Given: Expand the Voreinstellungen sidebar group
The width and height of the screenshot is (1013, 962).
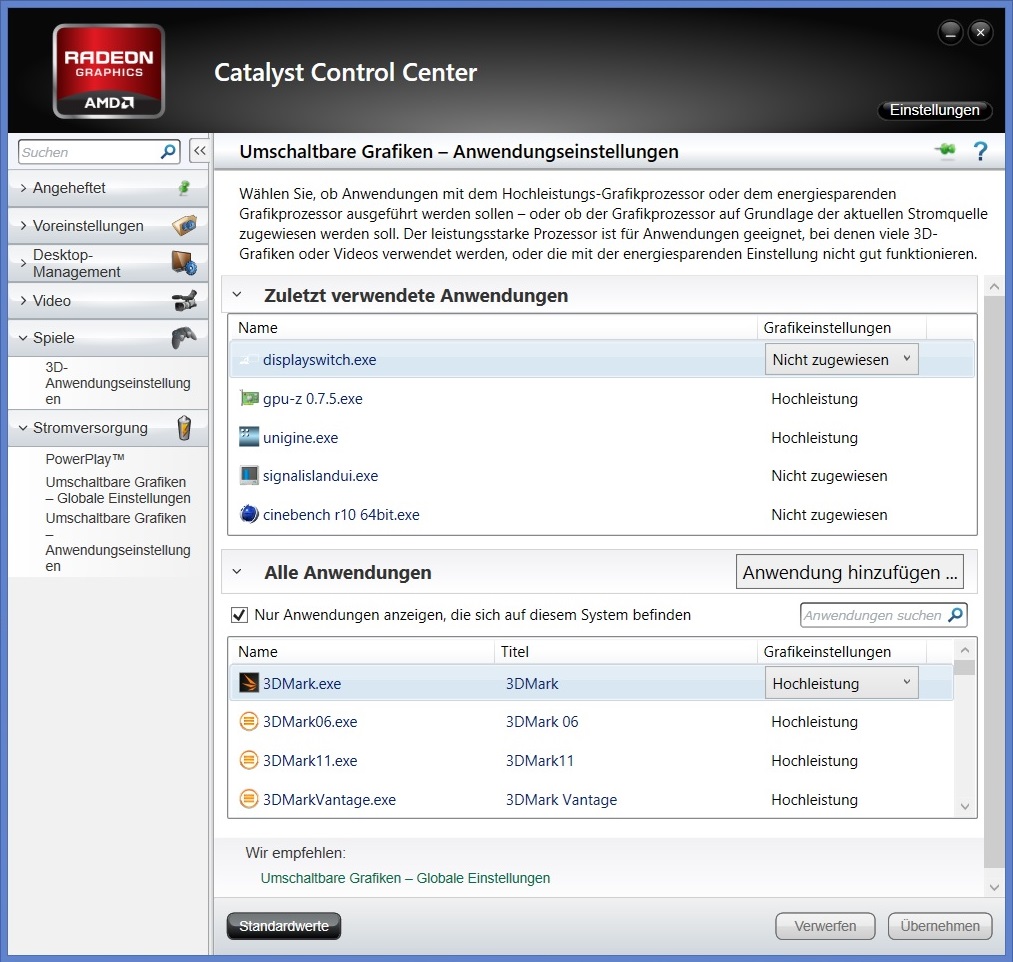Looking at the screenshot, I should pos(23,225).
